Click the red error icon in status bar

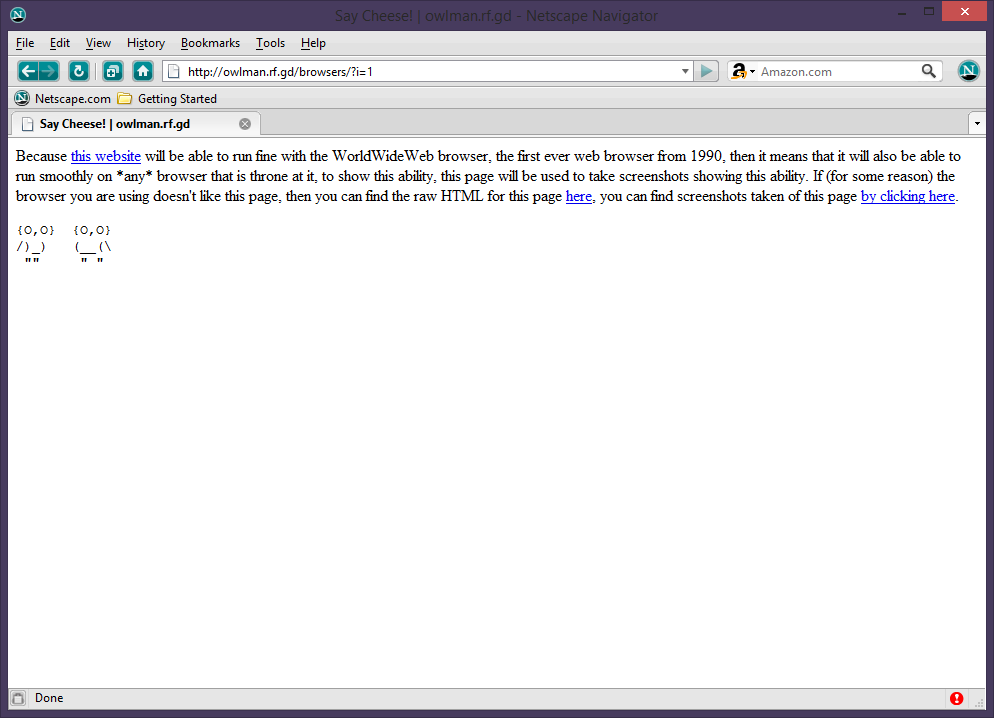coord(957,698)
